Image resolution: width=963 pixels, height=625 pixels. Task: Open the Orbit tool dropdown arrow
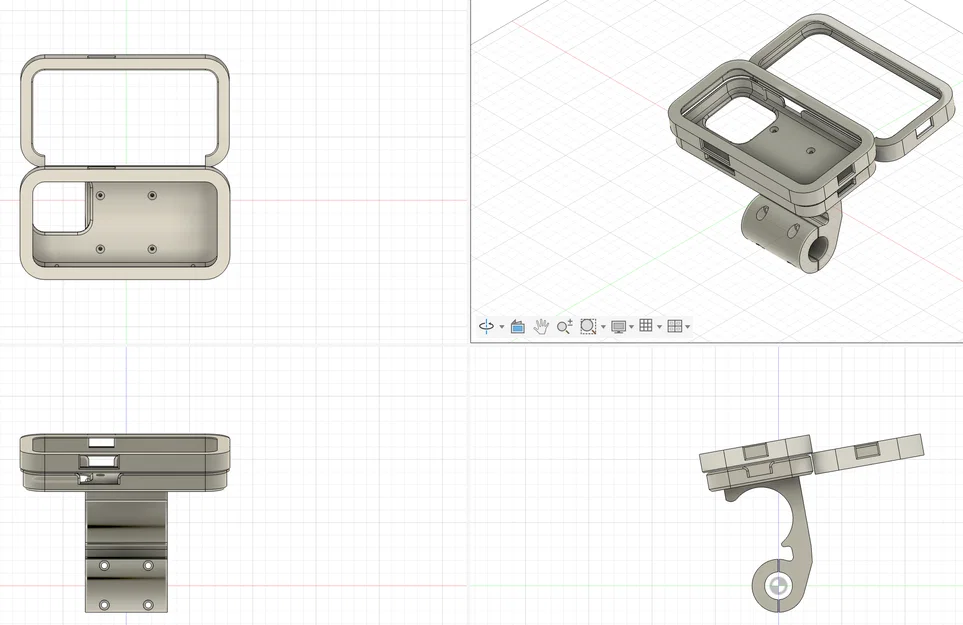[x=502, y=327]
